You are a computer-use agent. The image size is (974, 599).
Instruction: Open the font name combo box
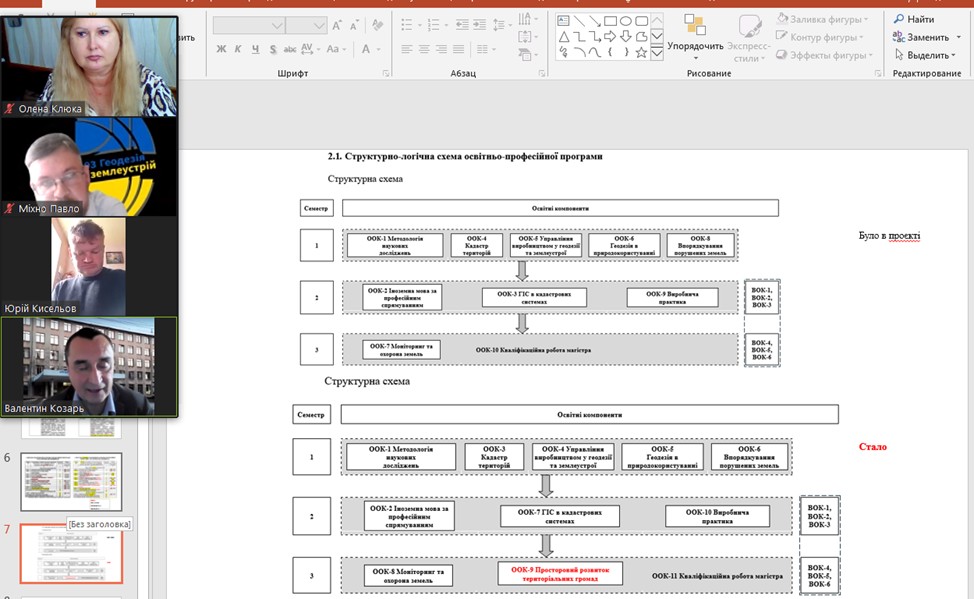278,25
